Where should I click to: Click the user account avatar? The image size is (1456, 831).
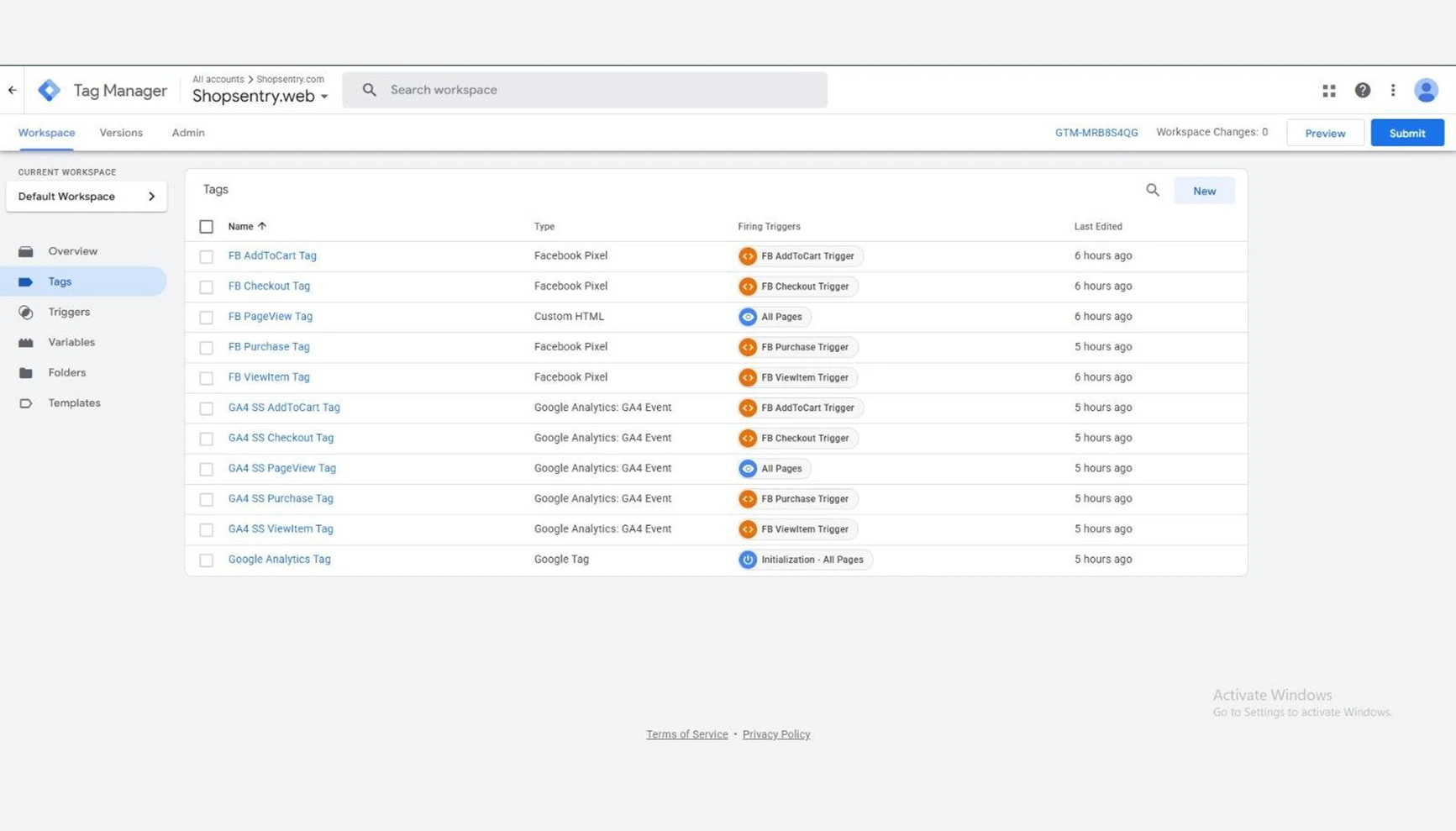[x=1426, y=90]
